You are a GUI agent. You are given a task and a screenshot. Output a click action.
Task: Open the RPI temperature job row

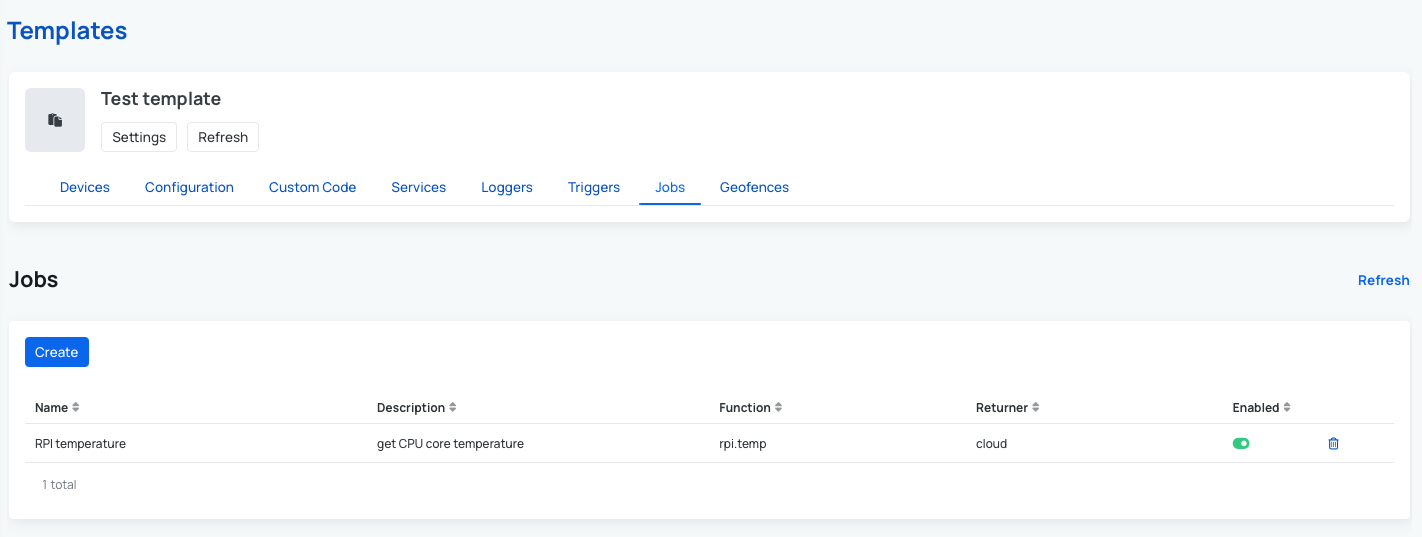tap(80, 443)
